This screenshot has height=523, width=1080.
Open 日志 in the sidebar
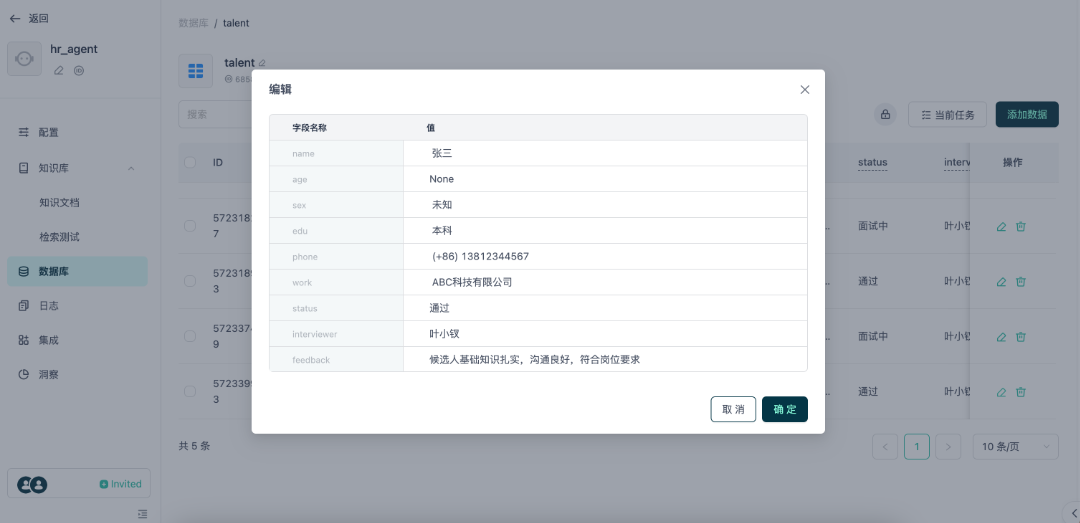tap(77, 306)
